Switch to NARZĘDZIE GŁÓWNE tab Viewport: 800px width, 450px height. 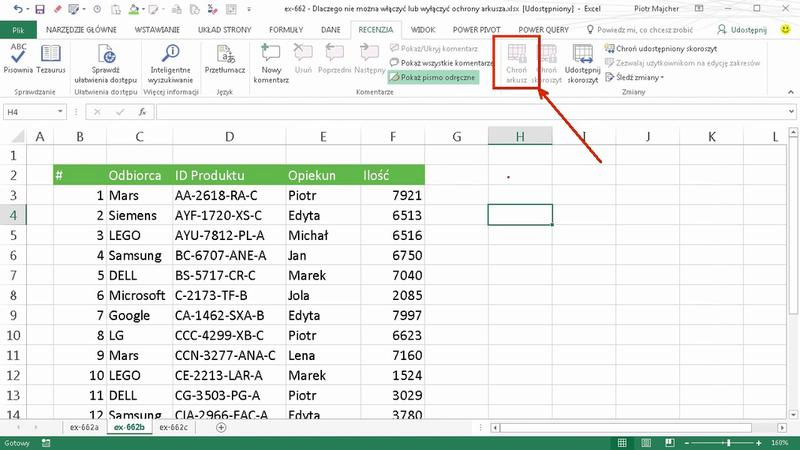coord(81,30)
